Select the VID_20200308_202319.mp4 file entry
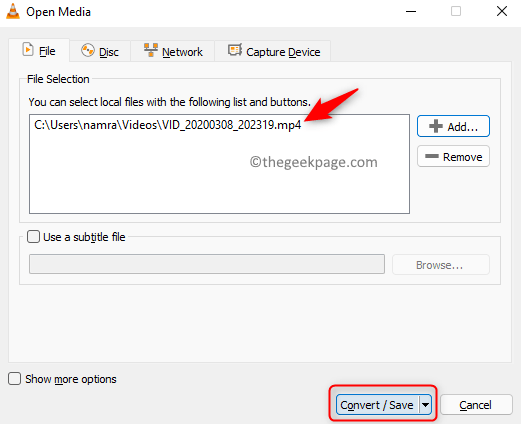521x424 pixels. point(168,125)
